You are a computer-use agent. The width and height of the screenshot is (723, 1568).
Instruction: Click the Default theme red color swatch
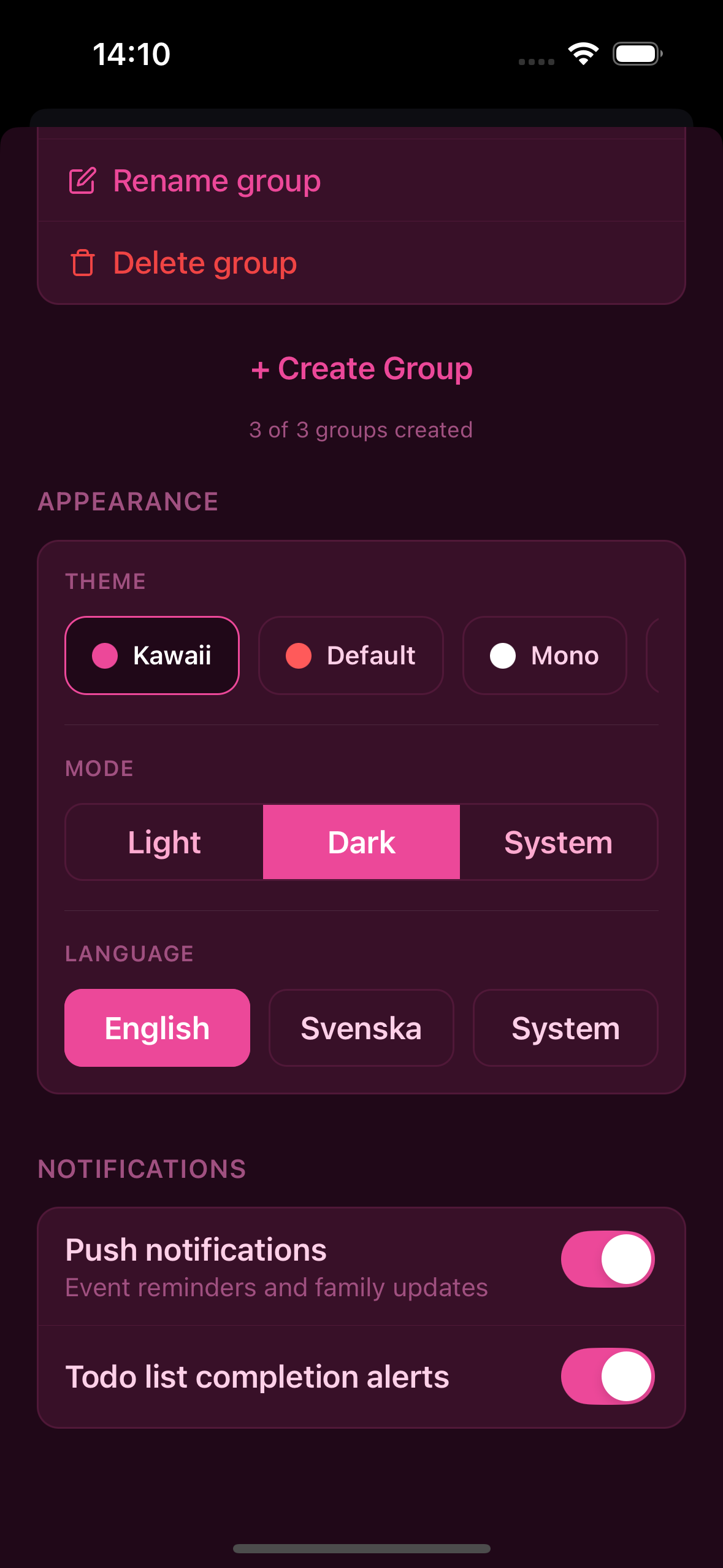click(299, 655)
